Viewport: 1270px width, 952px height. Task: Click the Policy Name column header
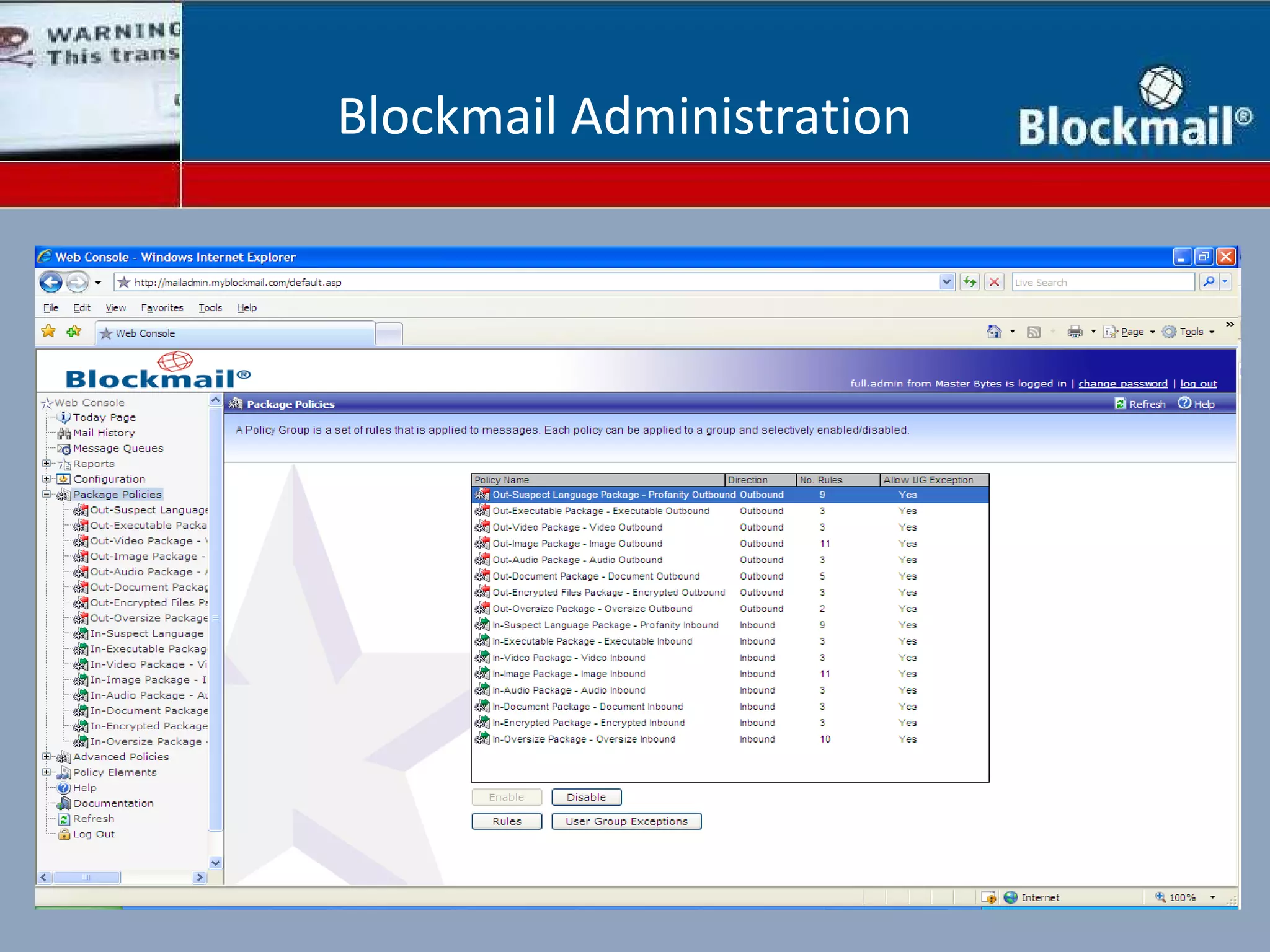click(598, 480)
